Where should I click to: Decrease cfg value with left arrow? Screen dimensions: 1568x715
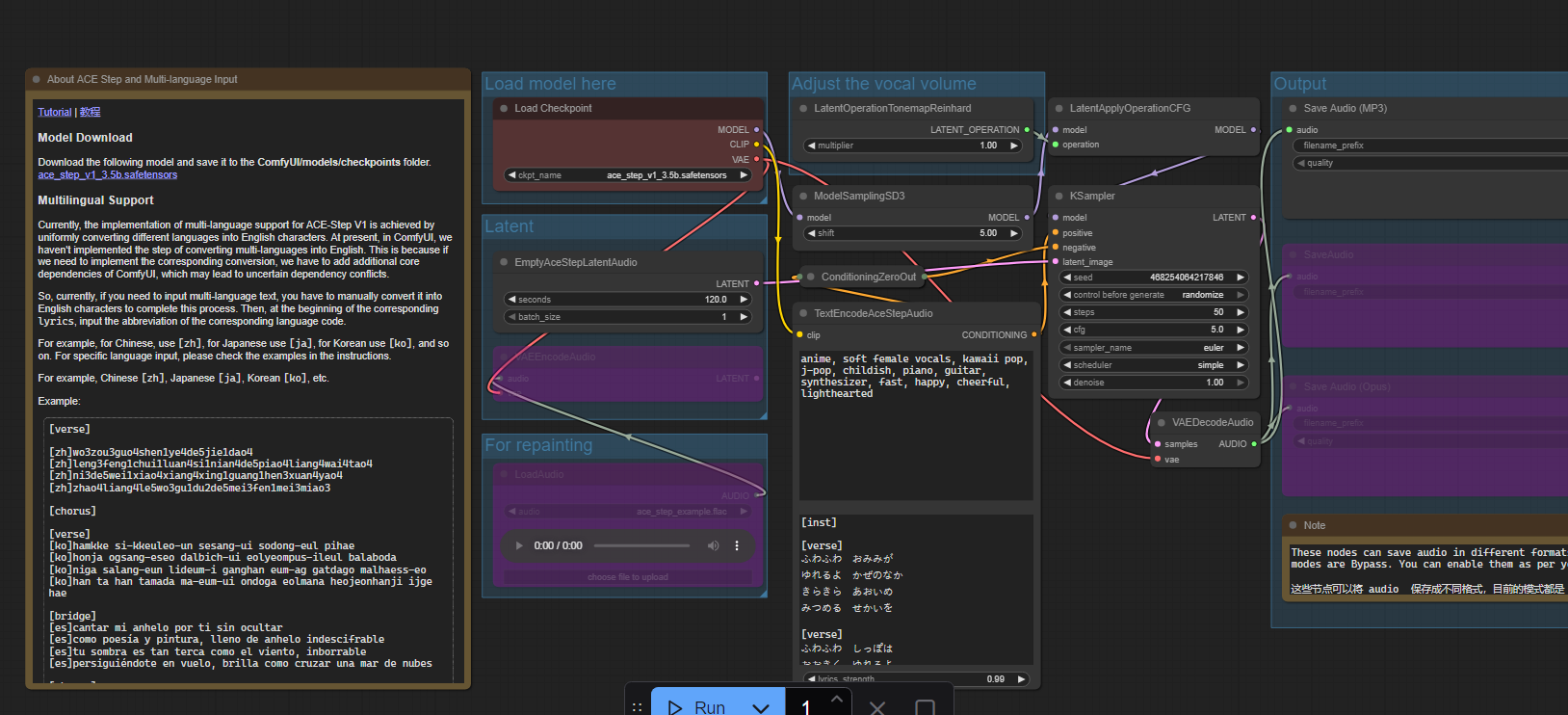point(1067,330)
